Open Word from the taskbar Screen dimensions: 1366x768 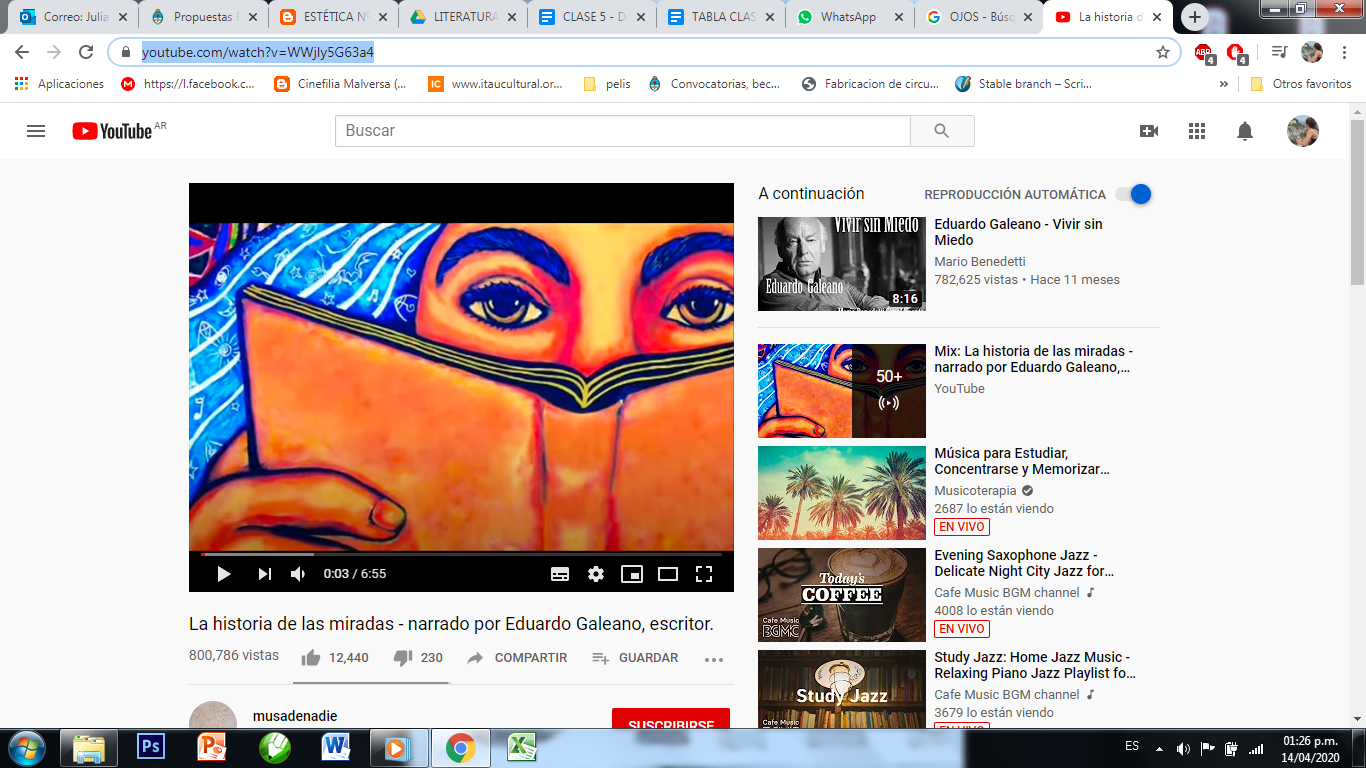[335, 748]
